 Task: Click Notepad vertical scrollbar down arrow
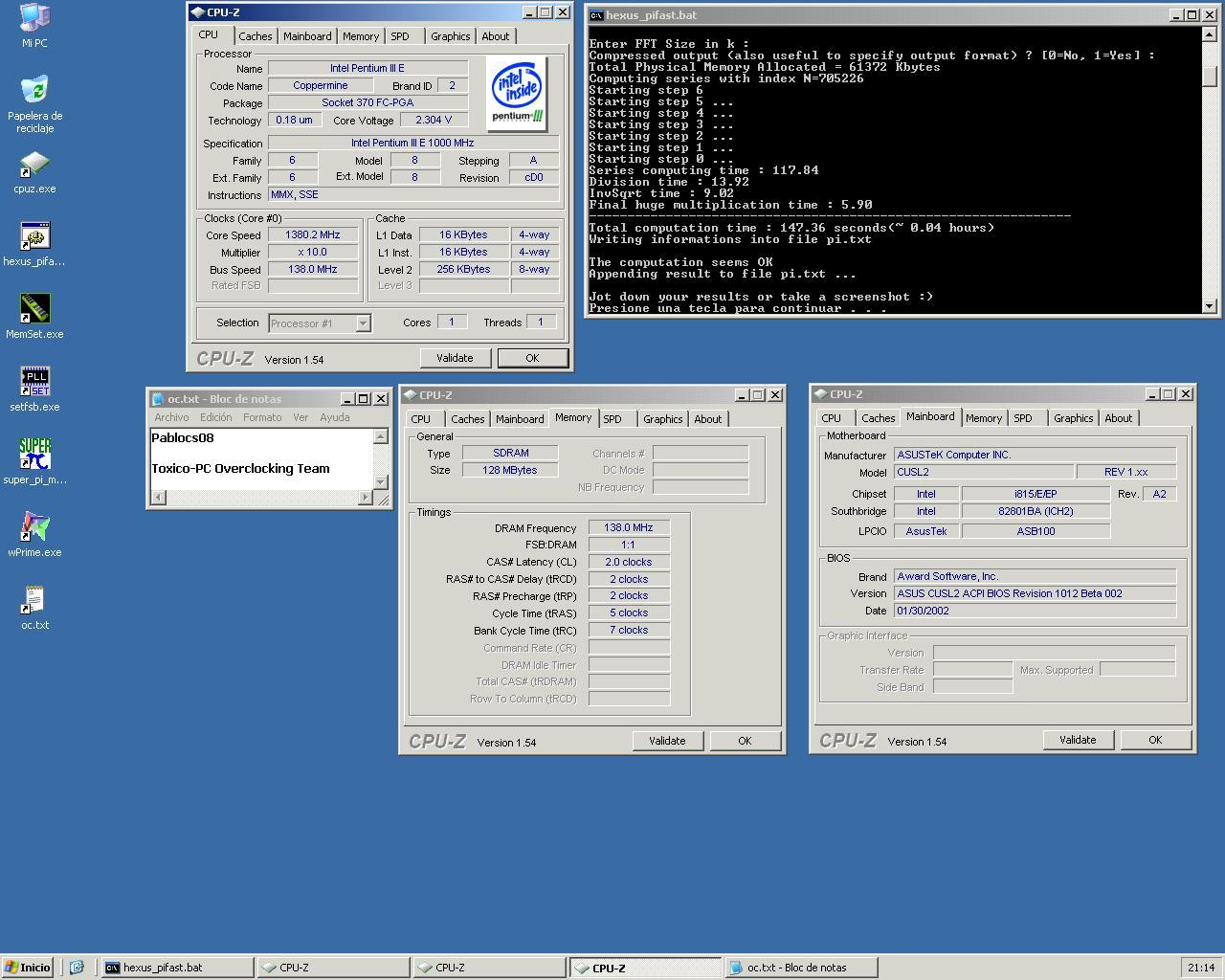380,482
